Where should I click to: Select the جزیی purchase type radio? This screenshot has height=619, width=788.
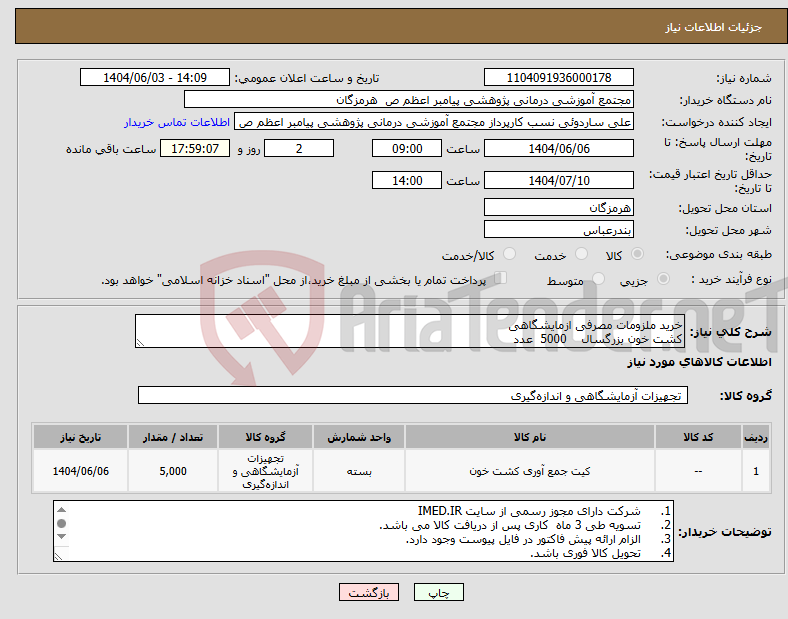663,279
